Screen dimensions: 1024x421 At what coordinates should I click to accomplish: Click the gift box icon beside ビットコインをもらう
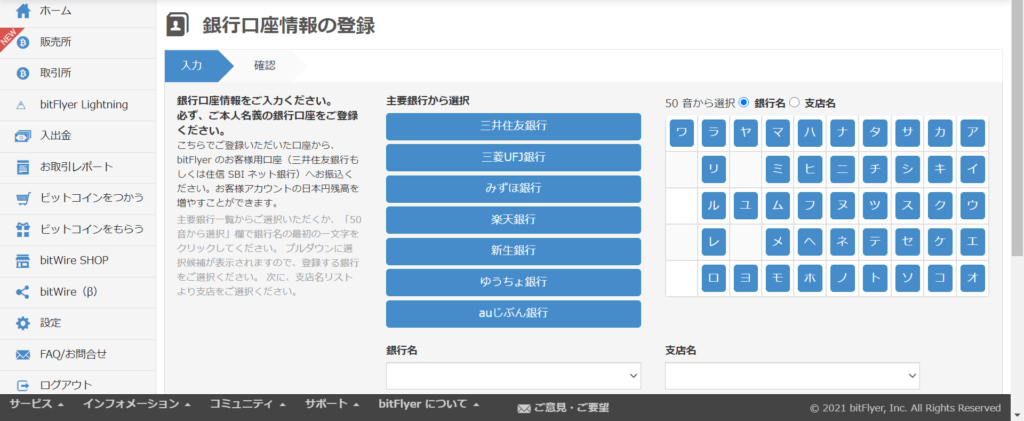pos(23,230)
